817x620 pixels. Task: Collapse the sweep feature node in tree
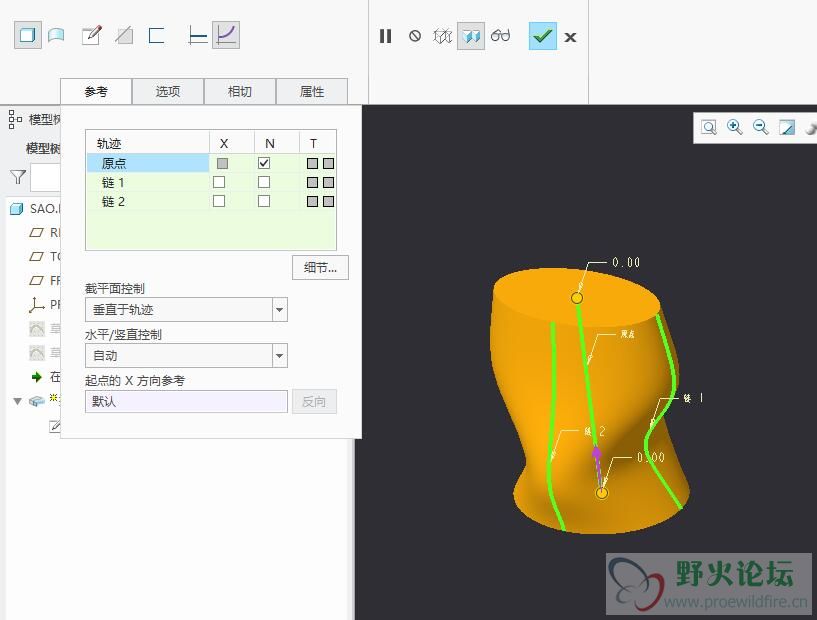[x=18, y=401]
